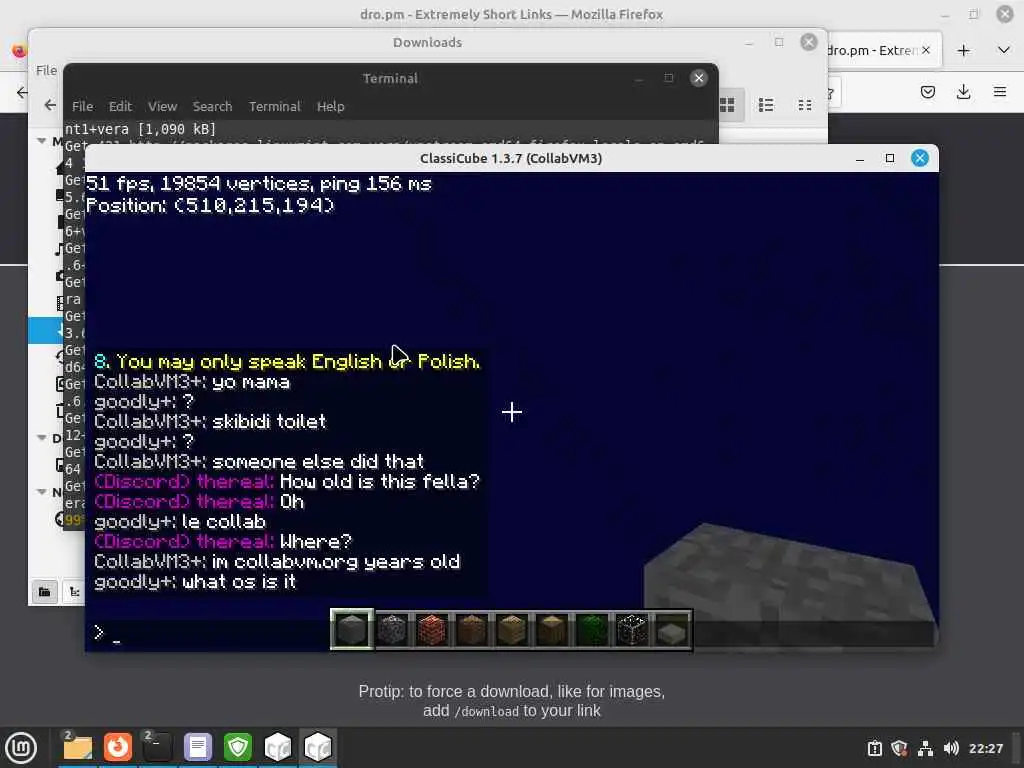This screenshot has height=768, width=1024.
Task: Select the dirt block in hotbar
Action: pyautogui.click(x=472, y=630)
